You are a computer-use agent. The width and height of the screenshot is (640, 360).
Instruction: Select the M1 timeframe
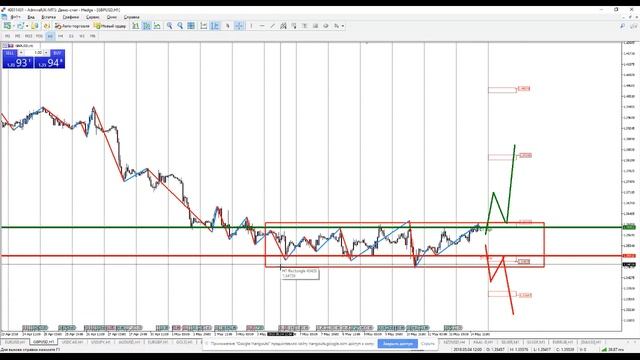(x=7, y=36)
